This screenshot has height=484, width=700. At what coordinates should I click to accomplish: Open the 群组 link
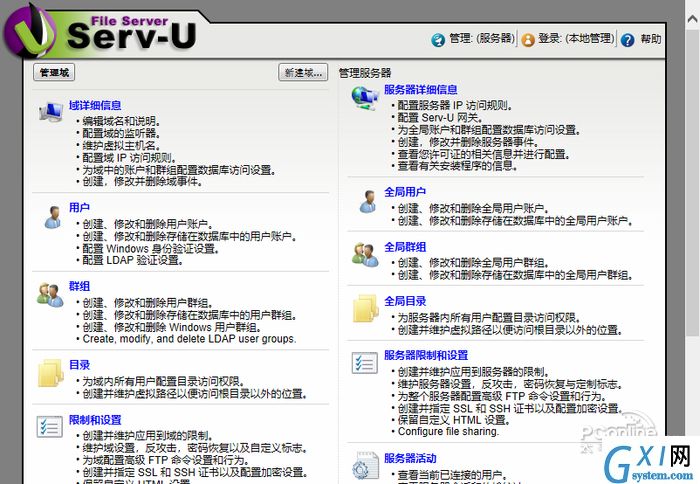click(x=79, y=286)
